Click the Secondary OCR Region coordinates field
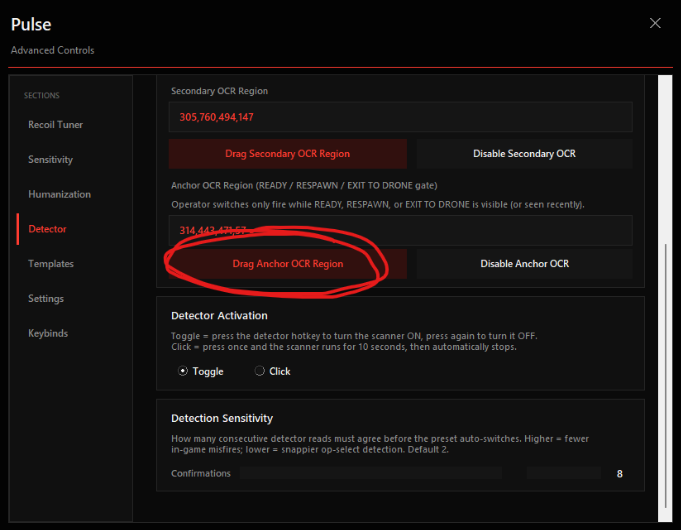 tap(400, 117)
